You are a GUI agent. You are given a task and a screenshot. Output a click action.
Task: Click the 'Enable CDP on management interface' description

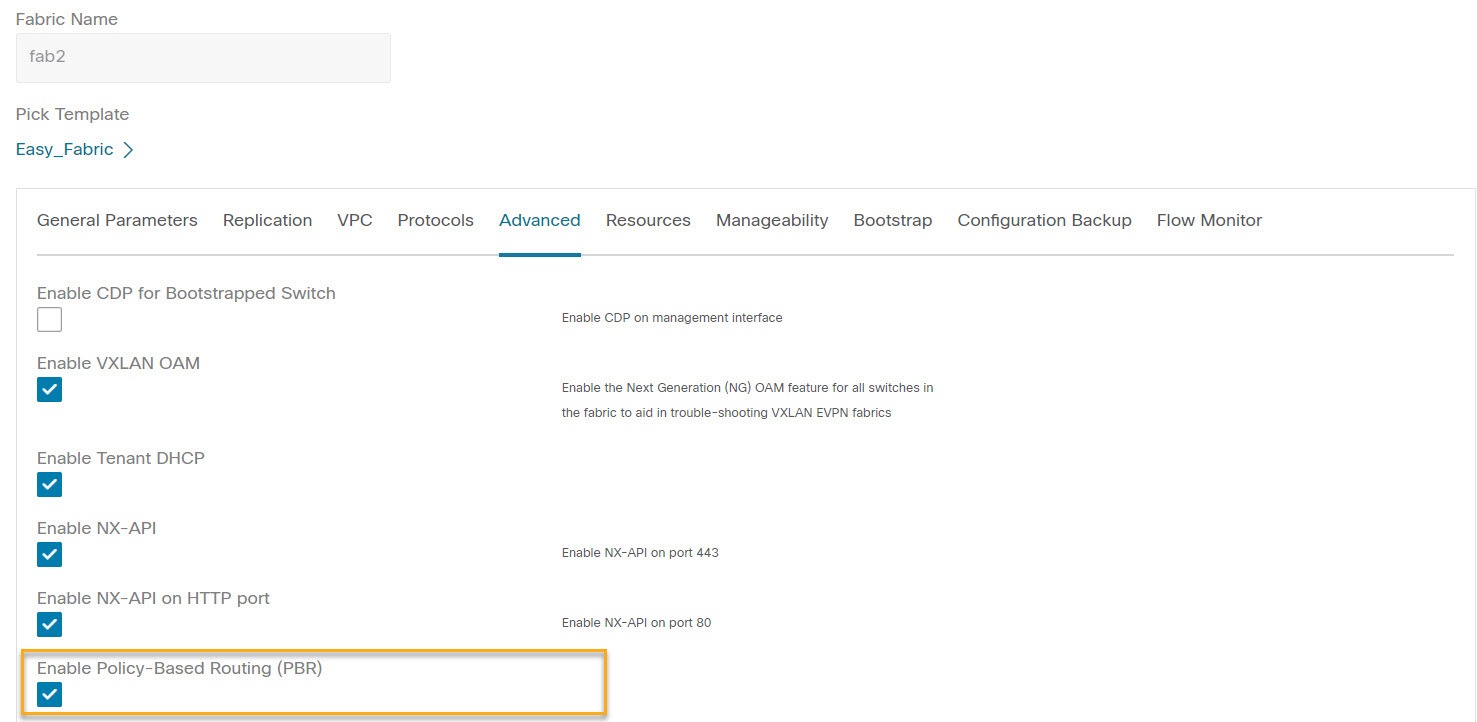tap(672, 318)
